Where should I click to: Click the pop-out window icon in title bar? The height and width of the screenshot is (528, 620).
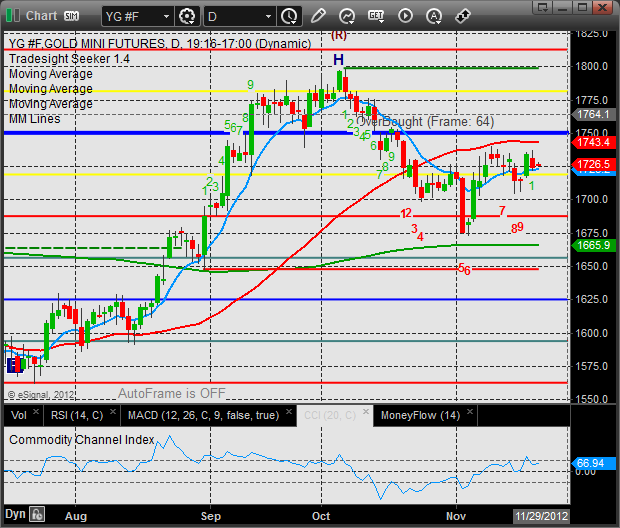click(543, 7)
